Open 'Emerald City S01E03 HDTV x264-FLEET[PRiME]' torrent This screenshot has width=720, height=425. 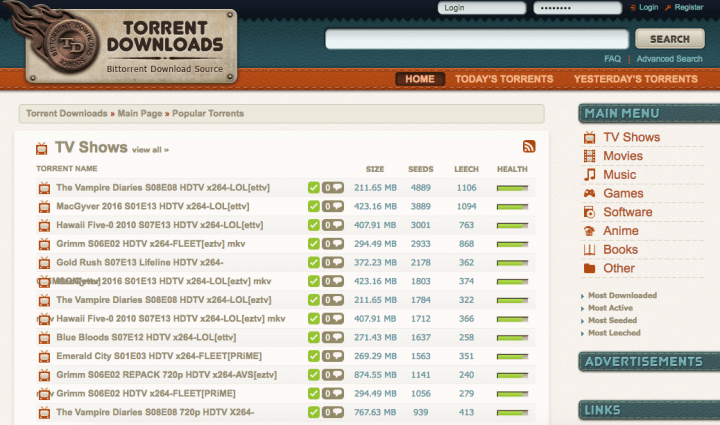pos(159,356)
